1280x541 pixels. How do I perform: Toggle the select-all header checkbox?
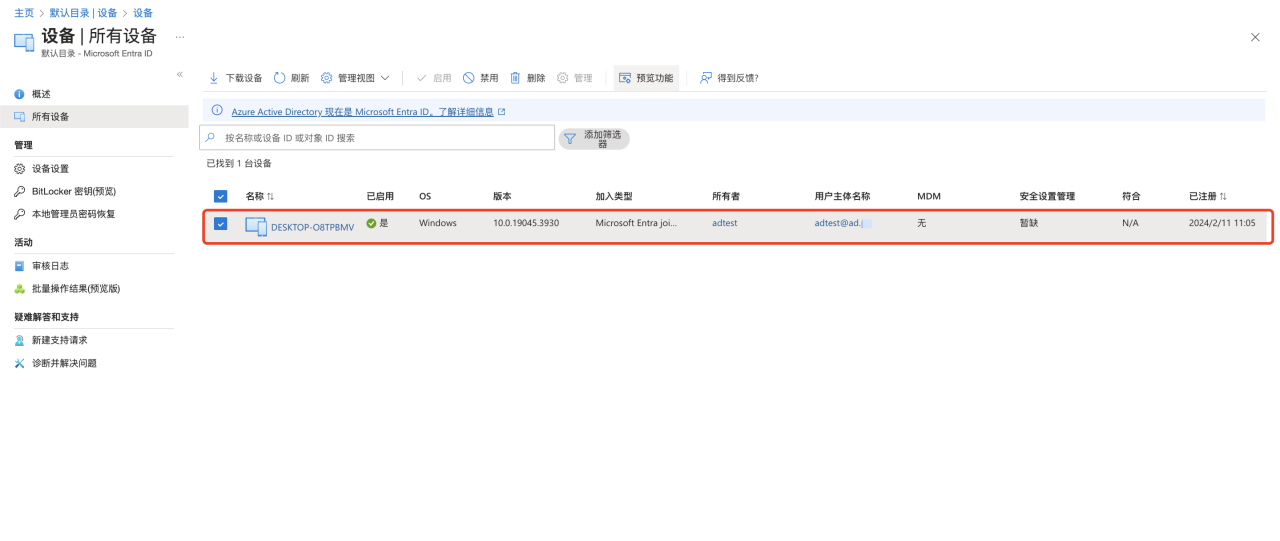(x=221, y=196)
